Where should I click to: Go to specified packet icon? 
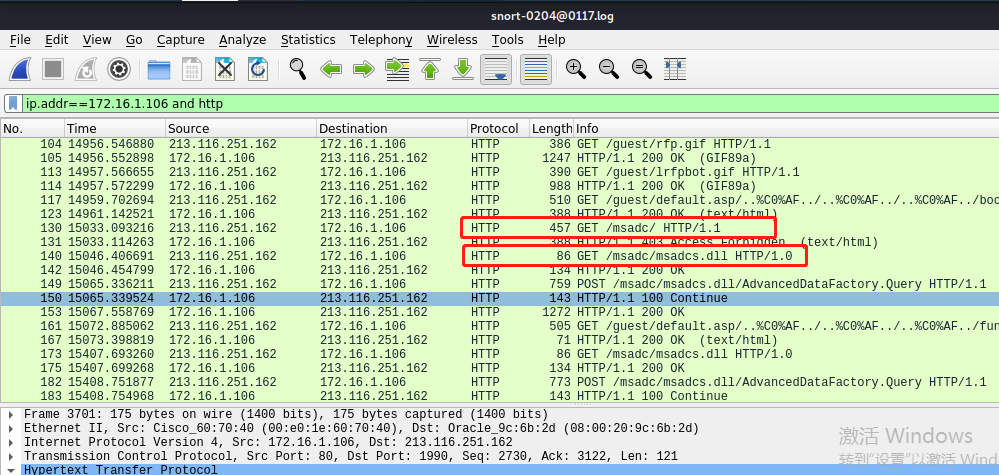398,69
